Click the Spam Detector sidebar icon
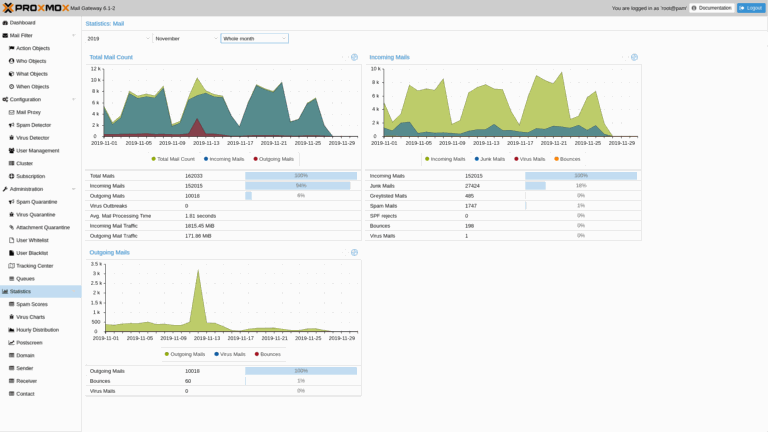 pyautogui.click(x=11, y=125)
